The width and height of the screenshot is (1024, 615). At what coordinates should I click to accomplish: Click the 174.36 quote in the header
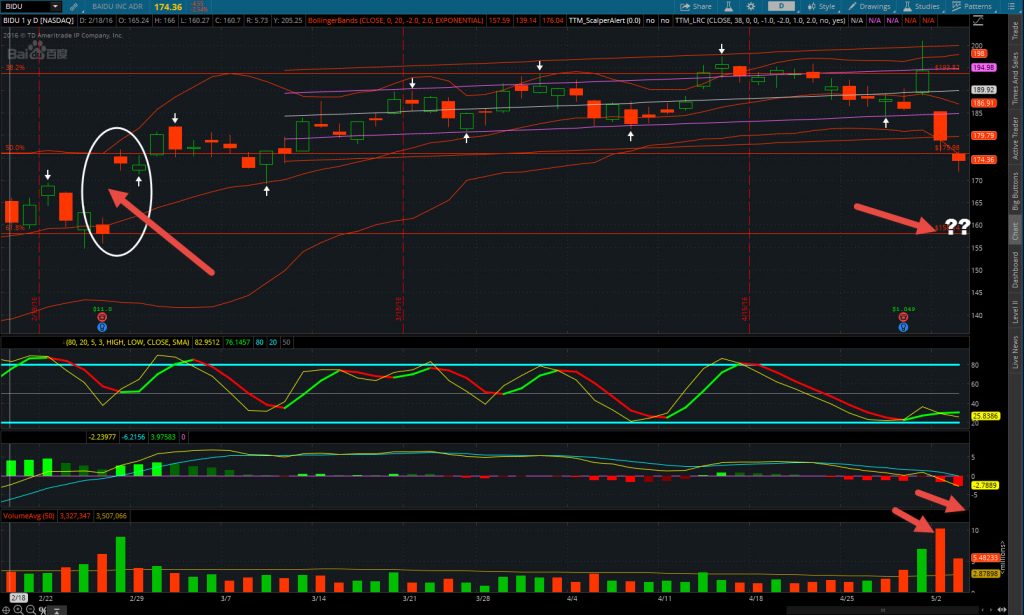click(x=168, y=7)
